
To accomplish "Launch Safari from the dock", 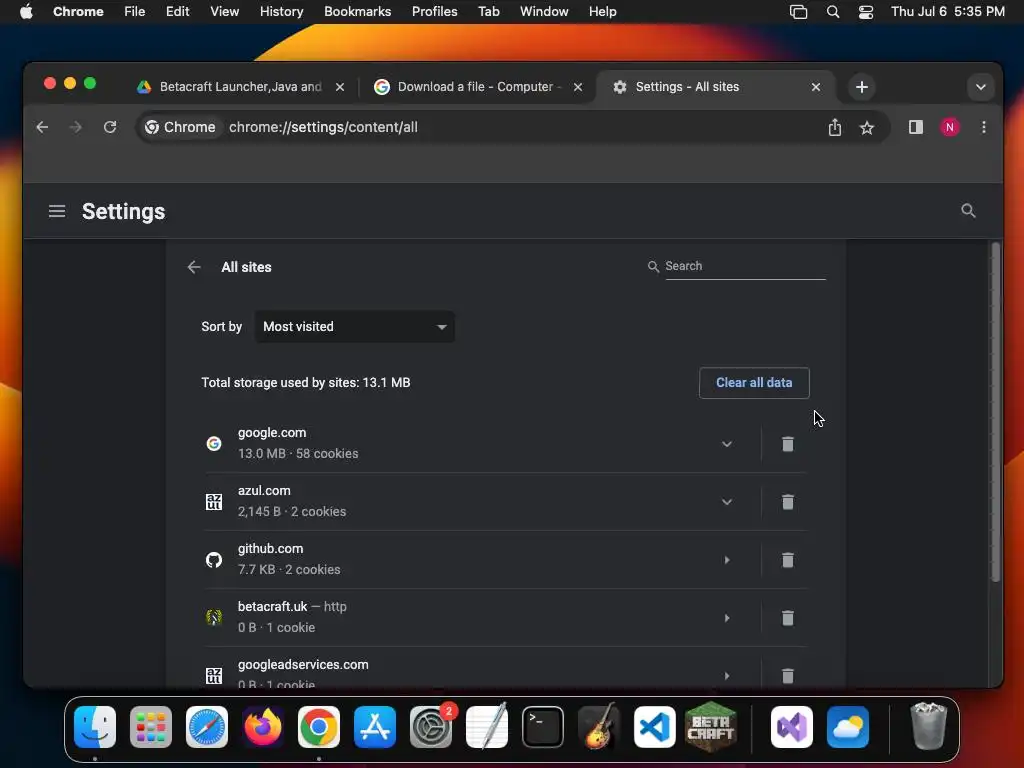I will [207, 726].
